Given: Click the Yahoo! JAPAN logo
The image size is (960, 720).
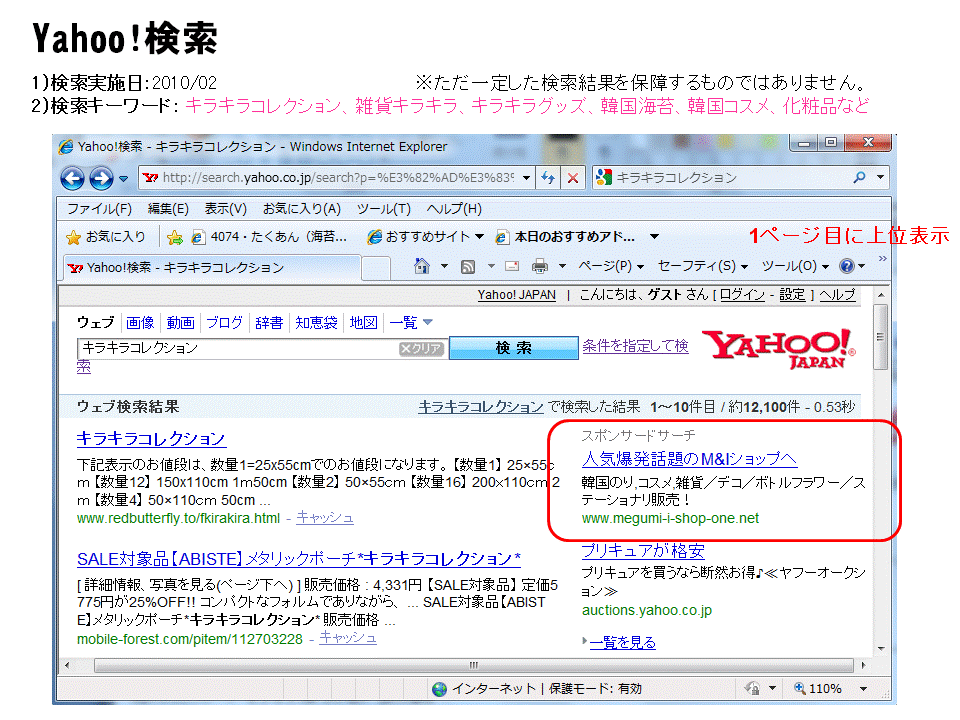Looking at the screenshot, I should pyautogui.click(x=779, y=349).
